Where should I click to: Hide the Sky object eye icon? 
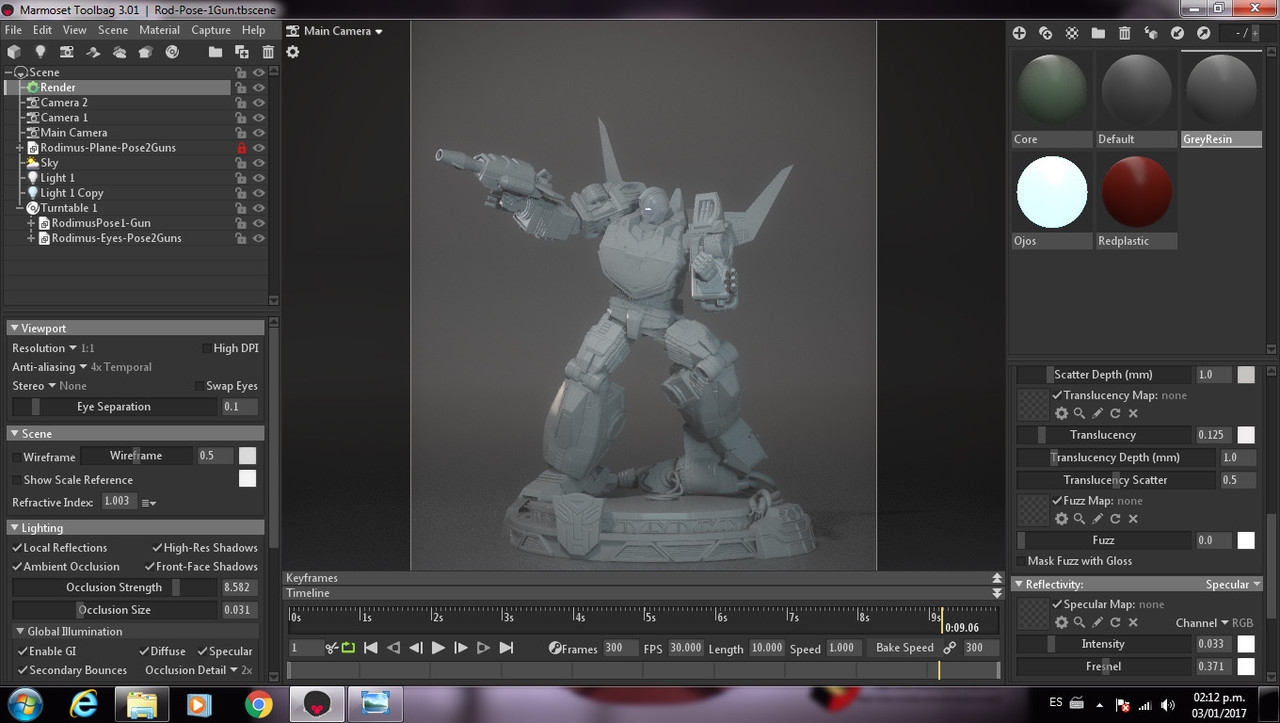tap(259, 163)
